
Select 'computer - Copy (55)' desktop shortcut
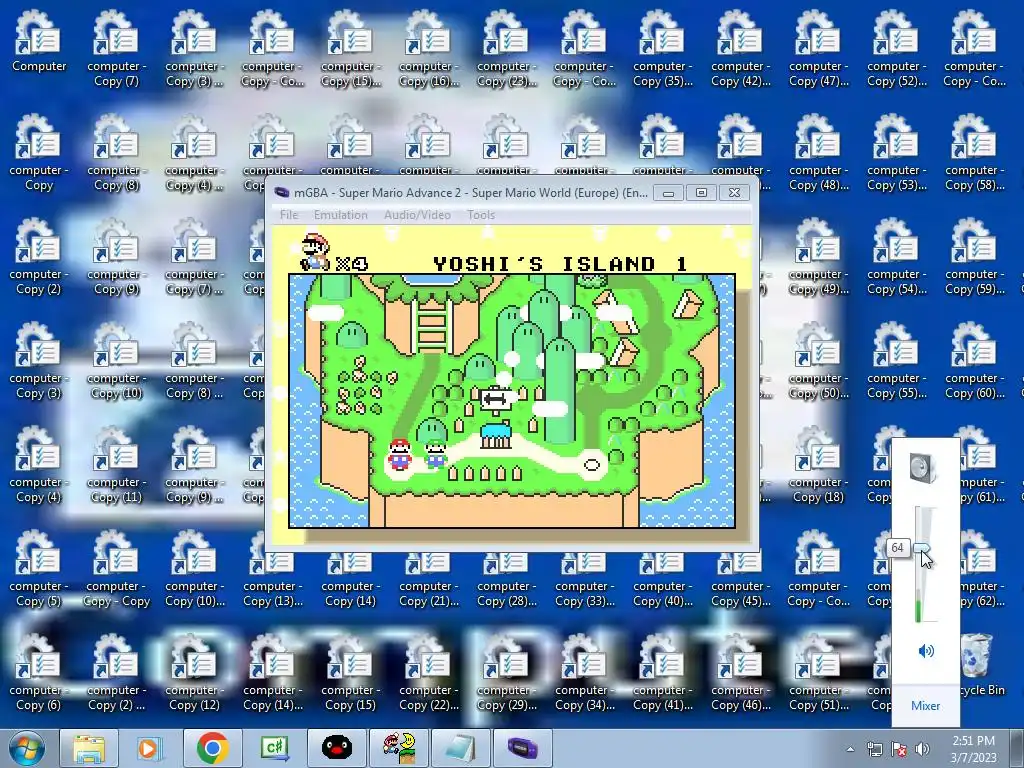897,360
